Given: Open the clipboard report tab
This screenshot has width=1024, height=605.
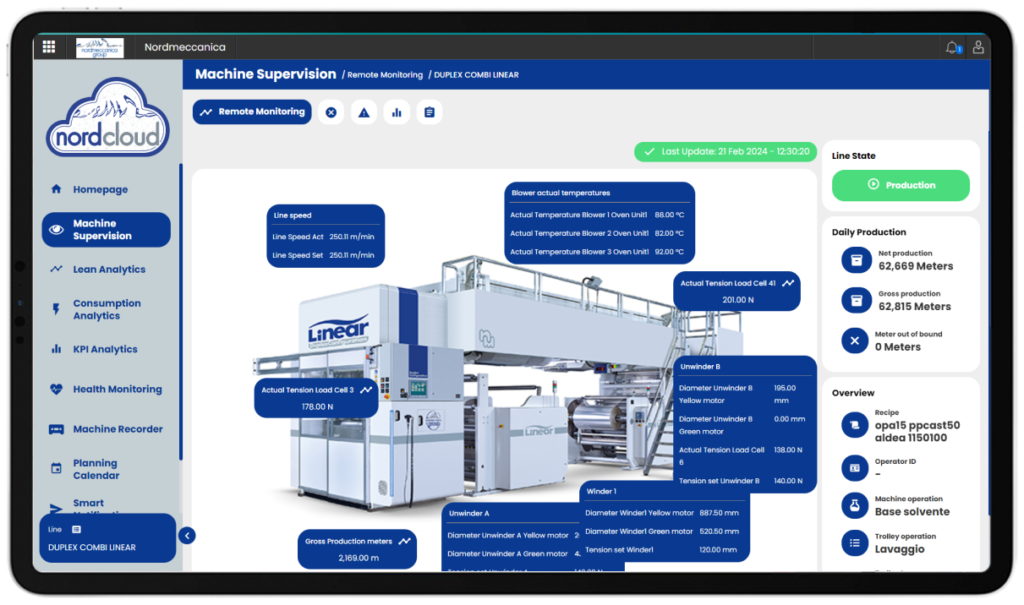Looking at the screenshot, I should click(429, 112).
